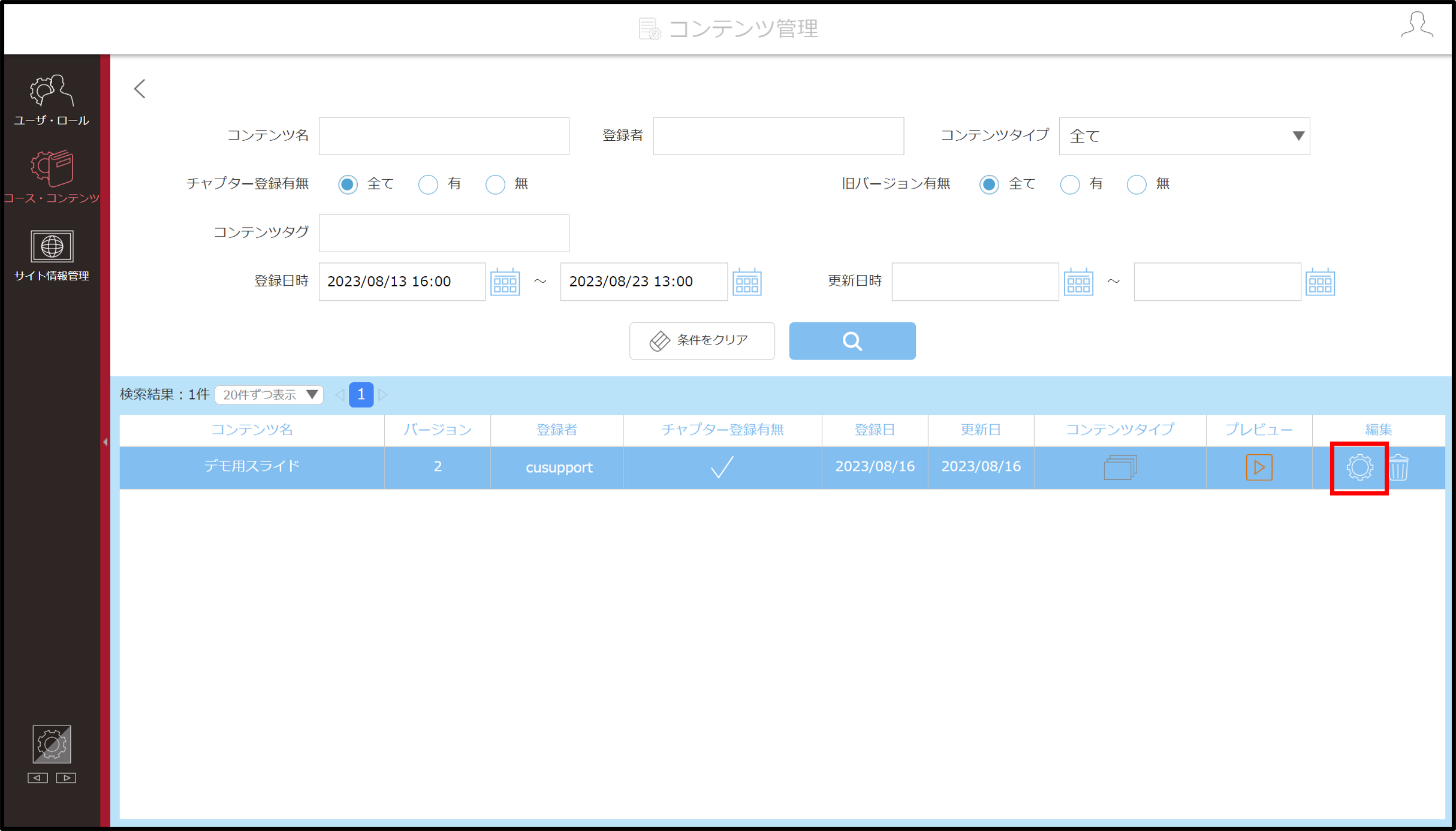The width and height of the screenshot is (1456, 831).
Task: Sort by チャプター登録有無 column header
Action: [722, 430]
